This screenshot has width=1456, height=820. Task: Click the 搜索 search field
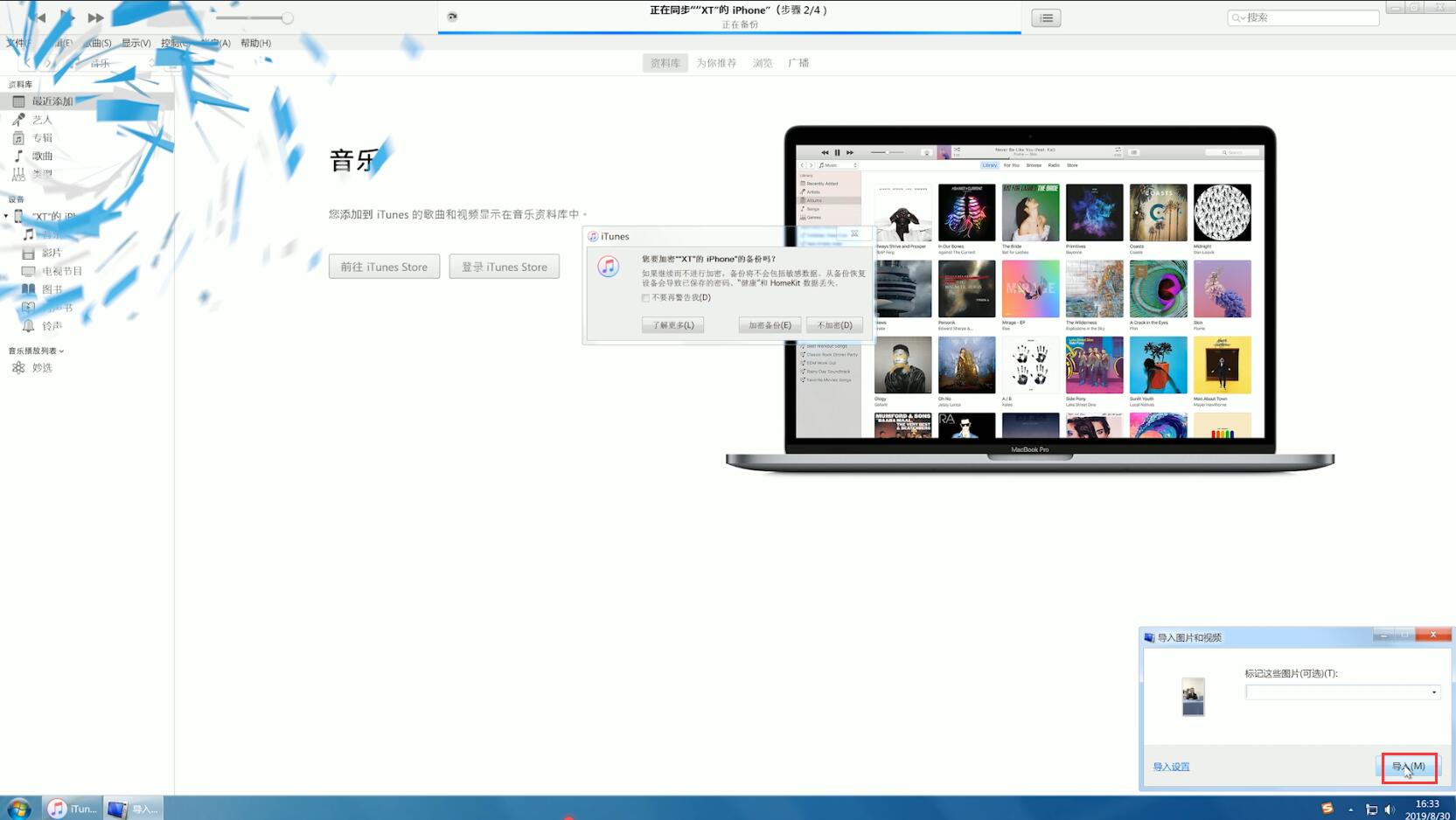click(x=1303, y=17)
